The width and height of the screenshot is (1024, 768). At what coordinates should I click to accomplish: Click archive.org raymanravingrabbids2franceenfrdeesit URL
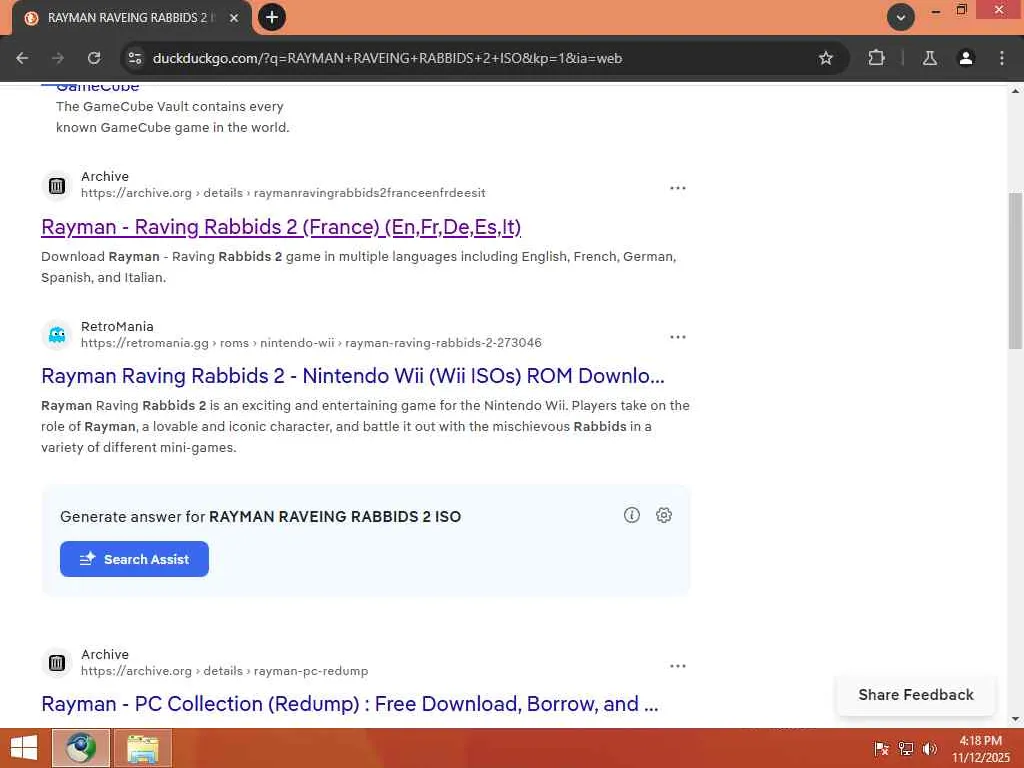(283, 193)
